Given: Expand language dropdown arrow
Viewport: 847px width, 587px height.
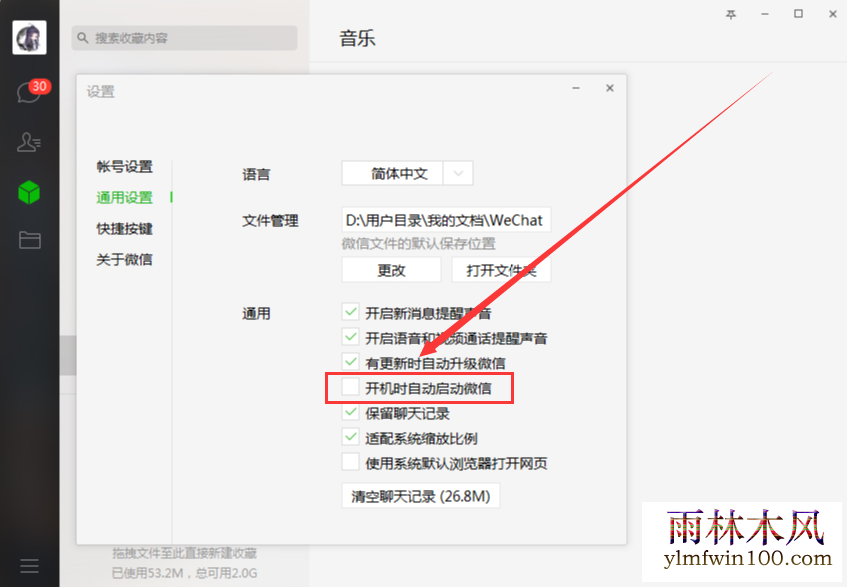Looking at the screenshot, I should click(458, 173).
